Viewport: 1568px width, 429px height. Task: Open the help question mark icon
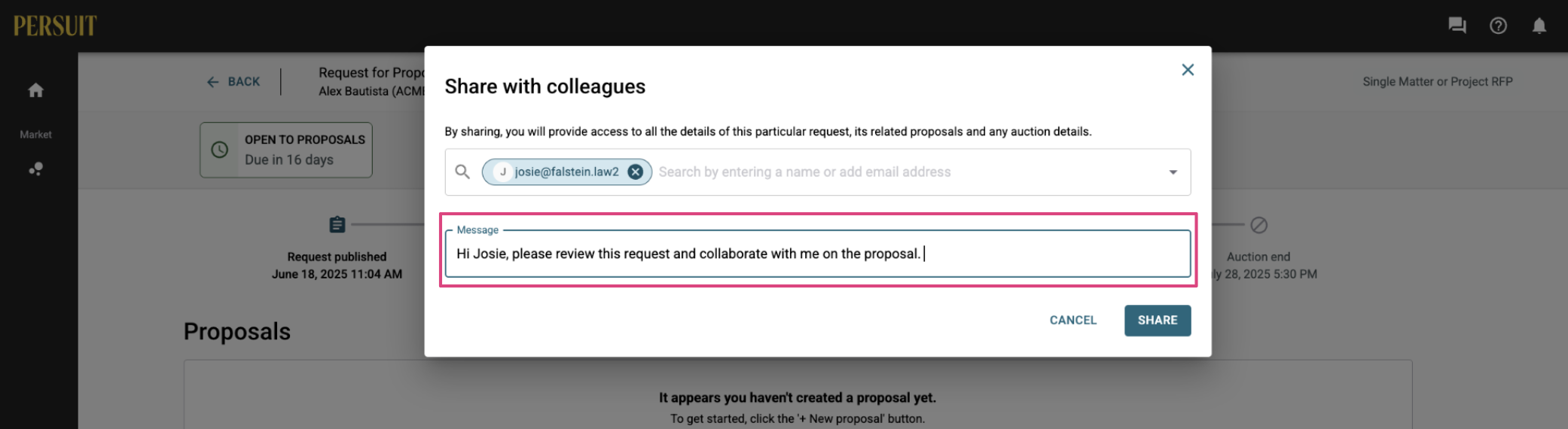(1498, 26)
